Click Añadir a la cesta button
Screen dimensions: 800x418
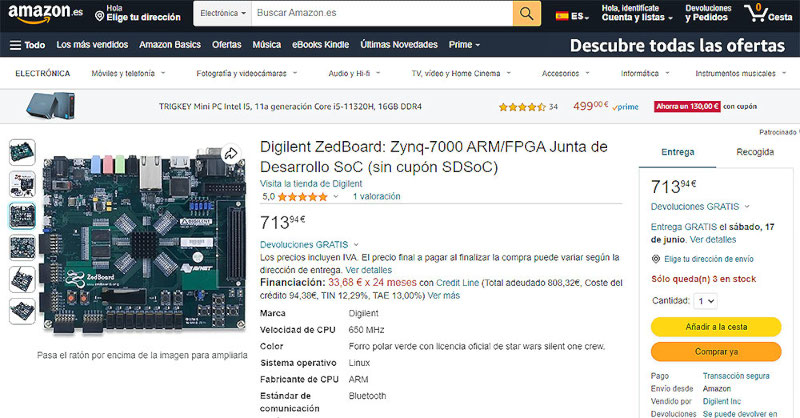715,327
